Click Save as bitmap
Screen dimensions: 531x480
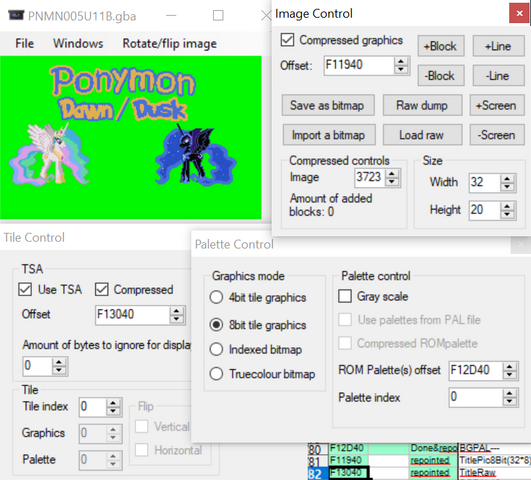tap(328, 105)
